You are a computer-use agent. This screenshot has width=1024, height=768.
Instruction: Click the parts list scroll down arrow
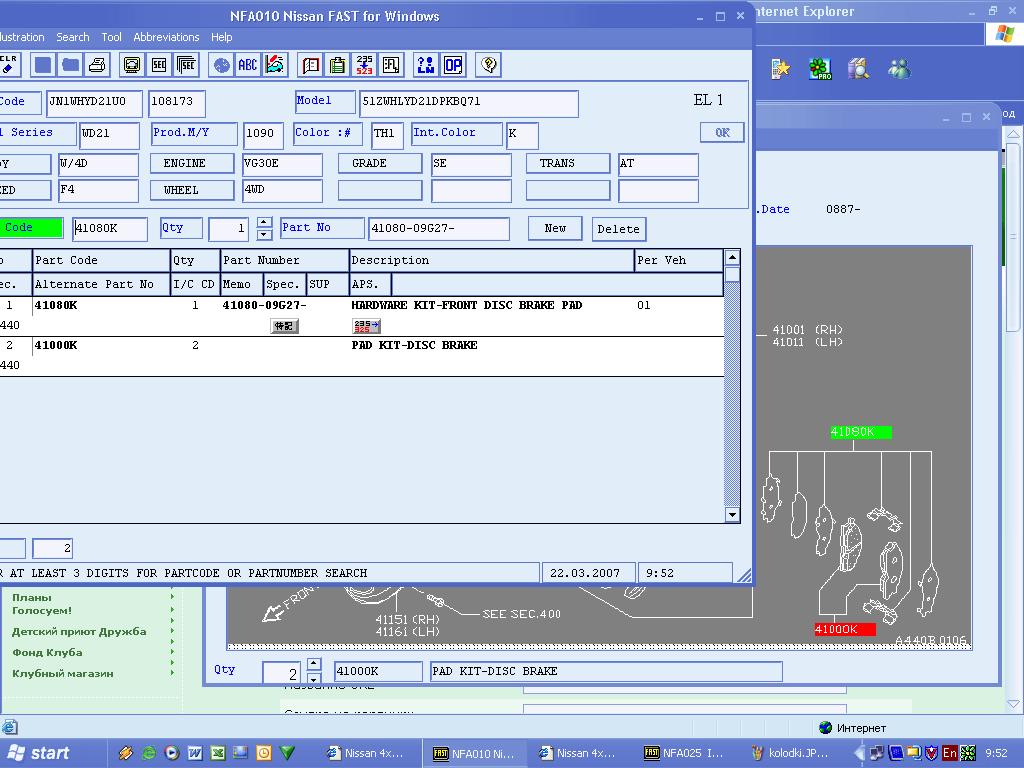point(732,515)
